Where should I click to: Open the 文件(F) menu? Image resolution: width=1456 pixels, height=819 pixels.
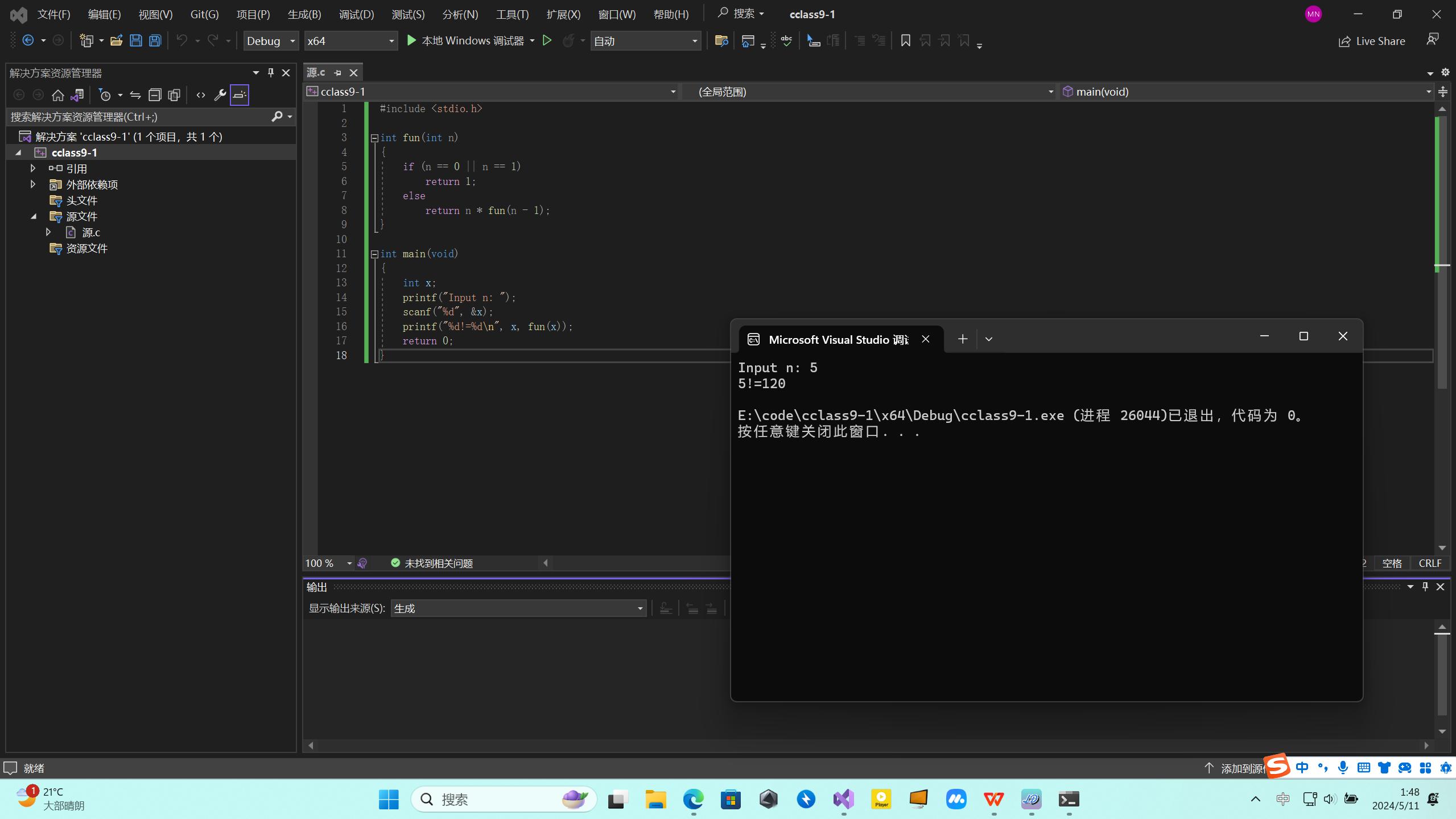coord(54,14)
